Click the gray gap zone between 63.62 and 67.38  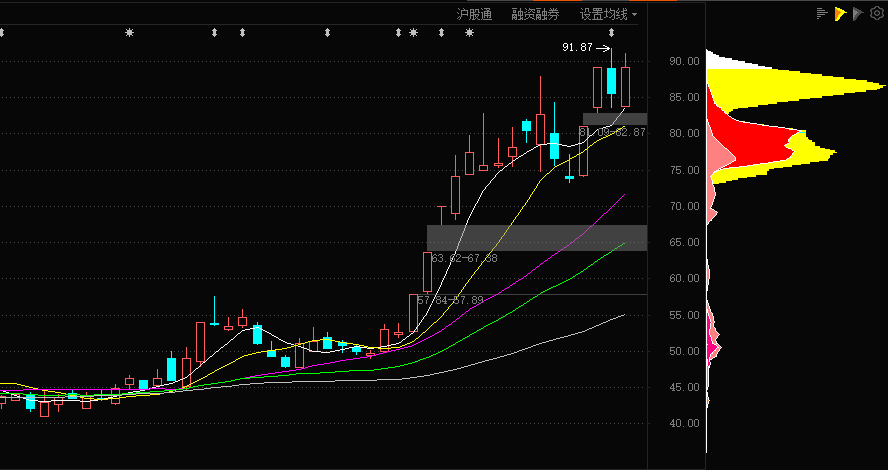coord(537,238)
